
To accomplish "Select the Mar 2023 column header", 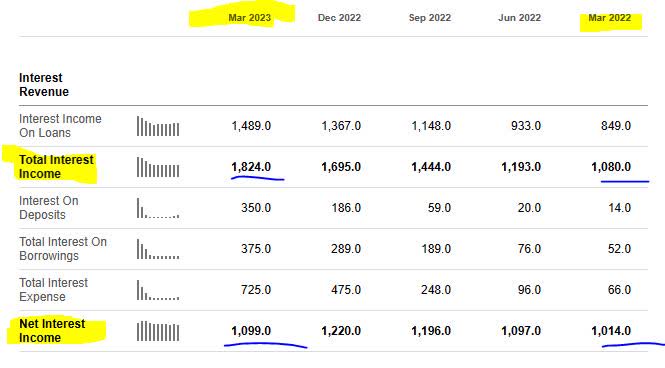I will pos(249,18).
